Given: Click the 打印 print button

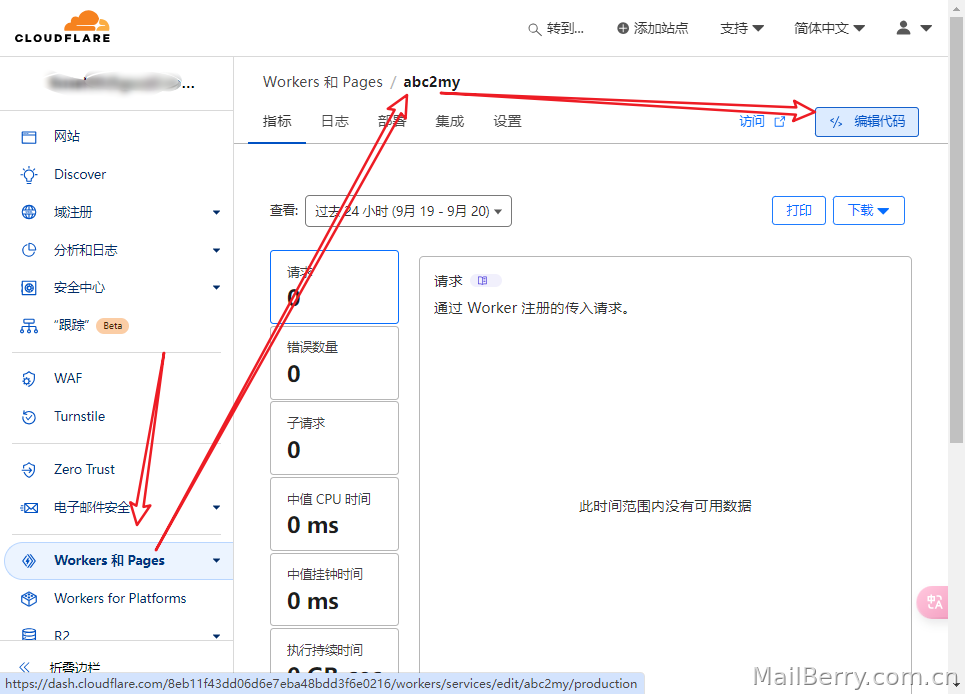Looking at the screenshot, I should click(x=799, y=210).
